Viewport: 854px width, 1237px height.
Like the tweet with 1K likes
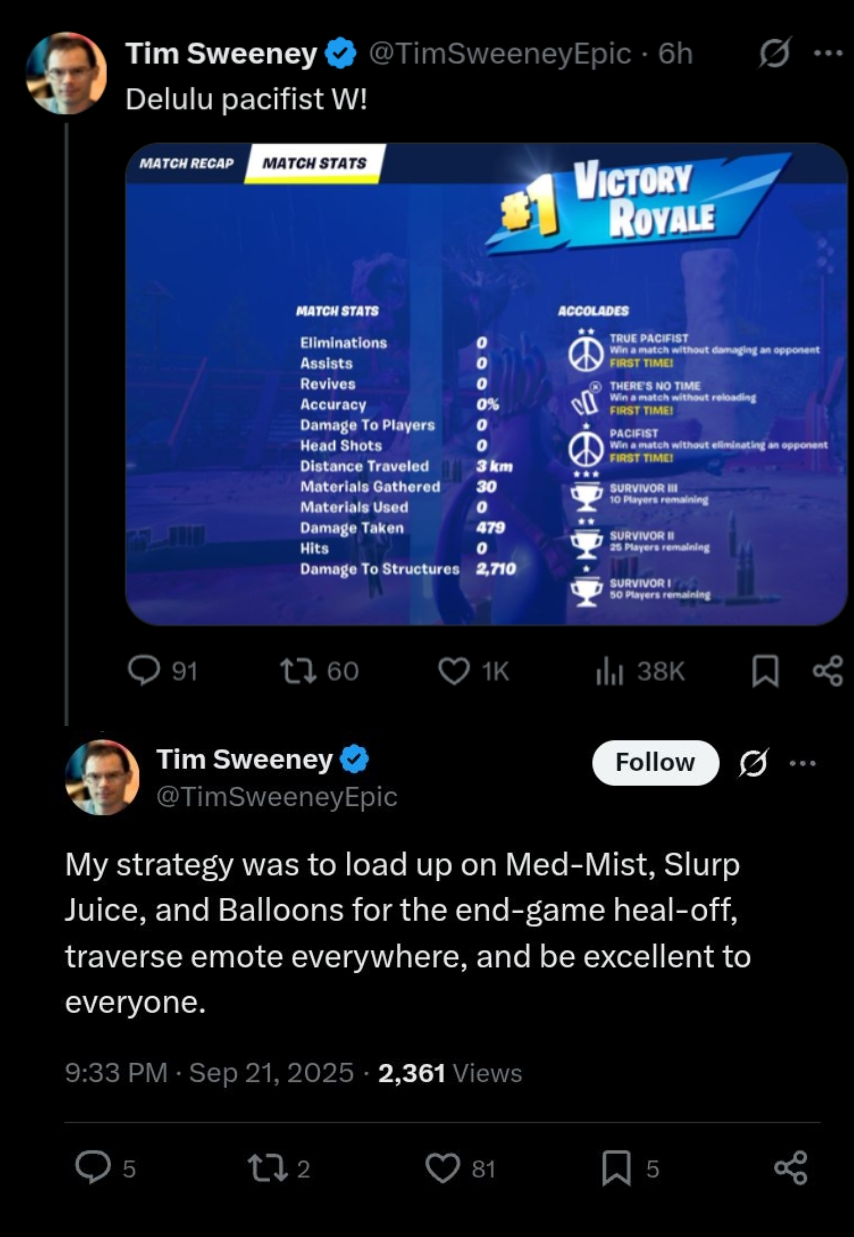(474, 671)
